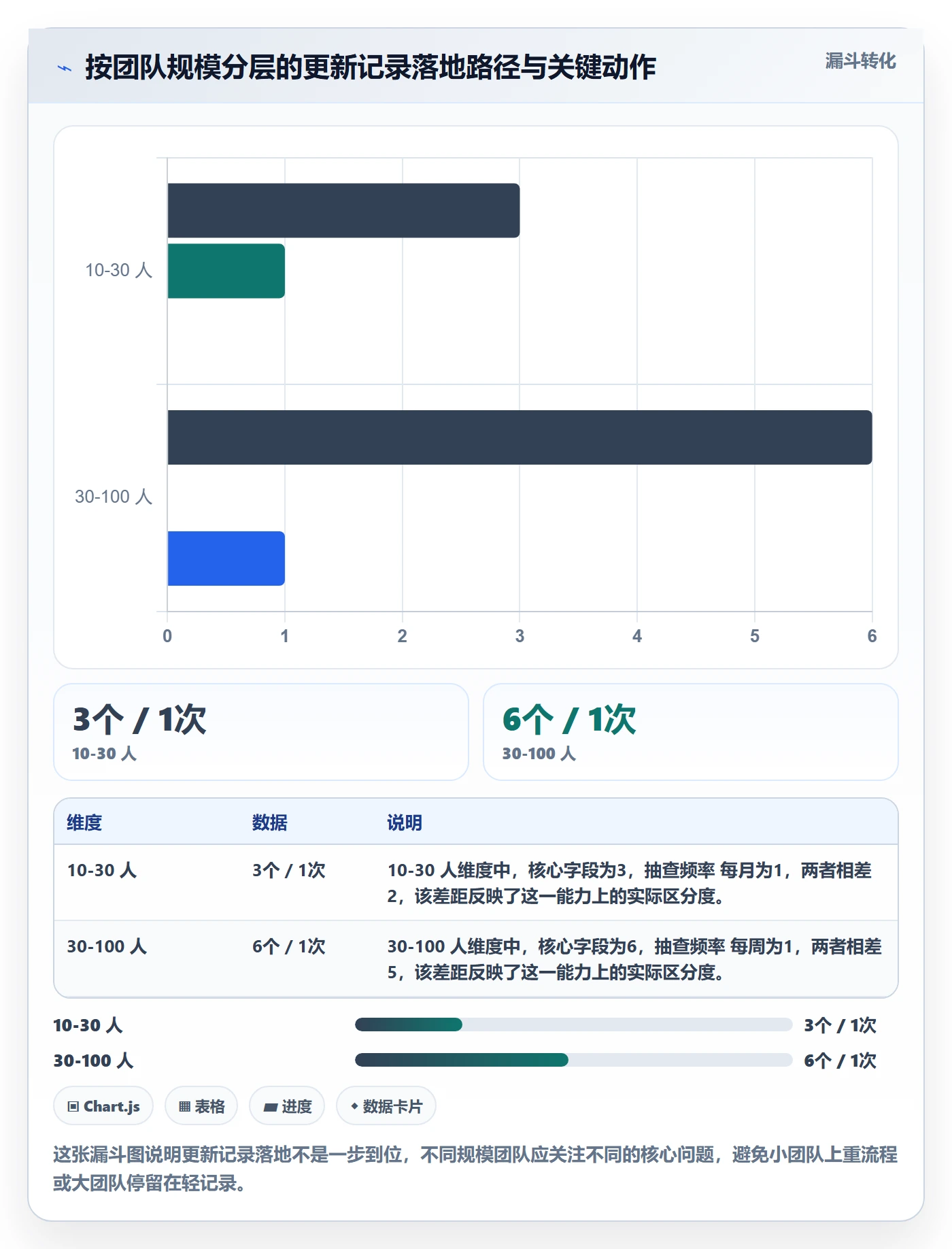Click the lightning icon beside the title

65,68
